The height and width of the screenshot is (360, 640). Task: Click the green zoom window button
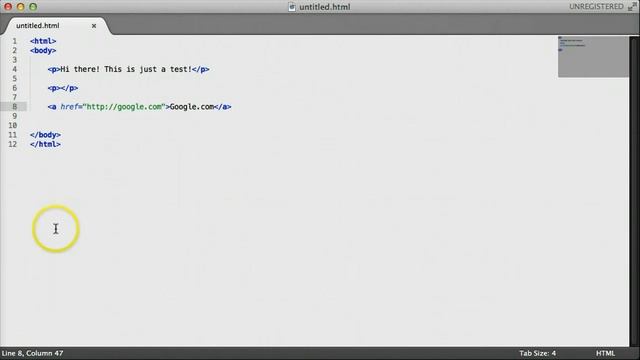[x=33, y=7]
